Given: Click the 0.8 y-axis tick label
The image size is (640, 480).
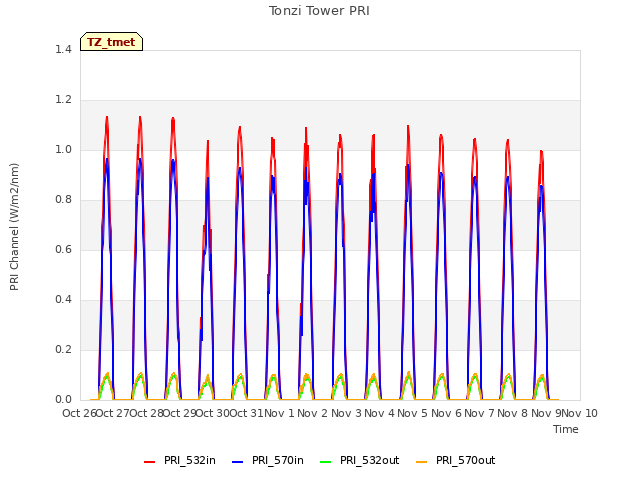Looking at the screenshot, I should coord(63,200).
